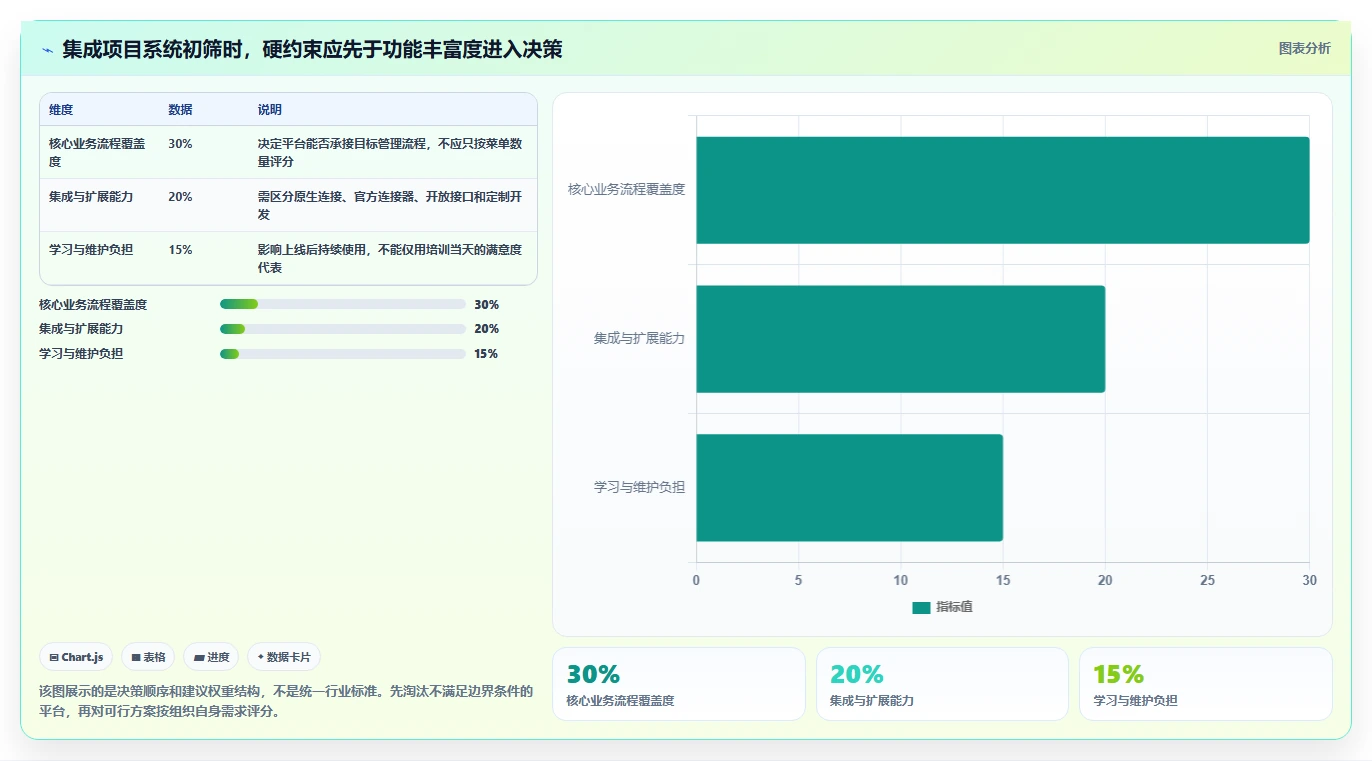Click the x-axis tick label 25
Viewport: 1372px width, 761px height.
tap(1207, 580)
